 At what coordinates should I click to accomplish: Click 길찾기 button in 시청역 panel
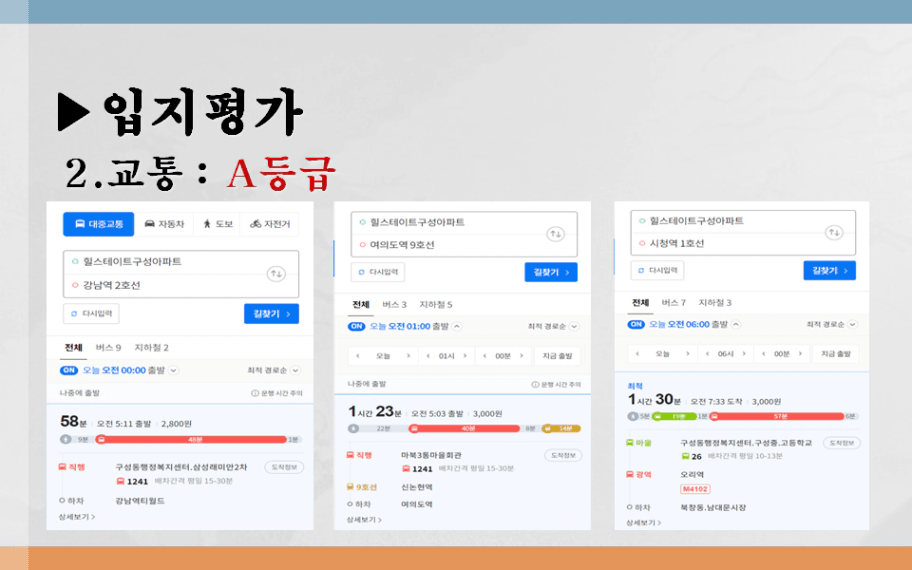click(829, 270)
